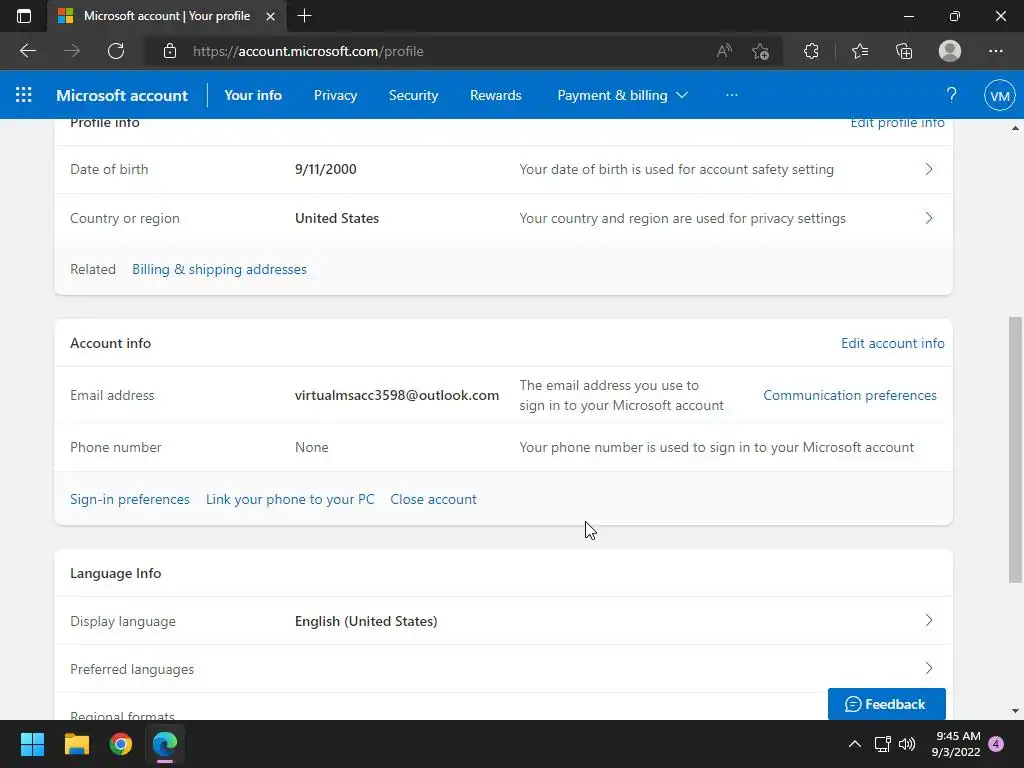The width and height of the screenshot is (1024, 768).
Task: Open Your info tab
Action: [x=253, y=95]
